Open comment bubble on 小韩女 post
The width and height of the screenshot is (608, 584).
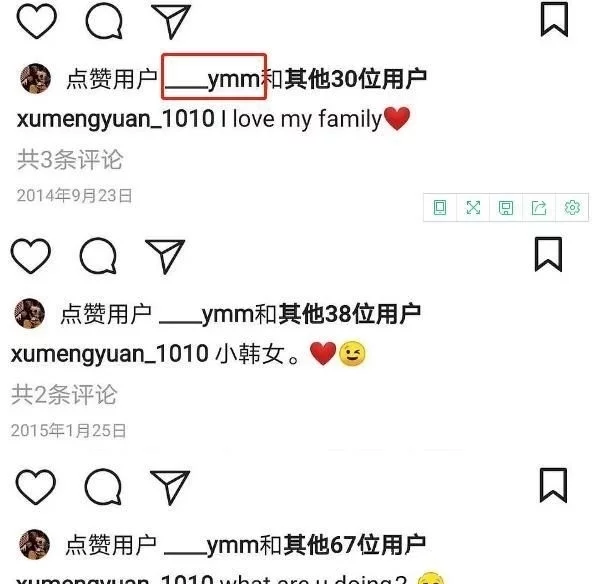click(x=98, y=256)
